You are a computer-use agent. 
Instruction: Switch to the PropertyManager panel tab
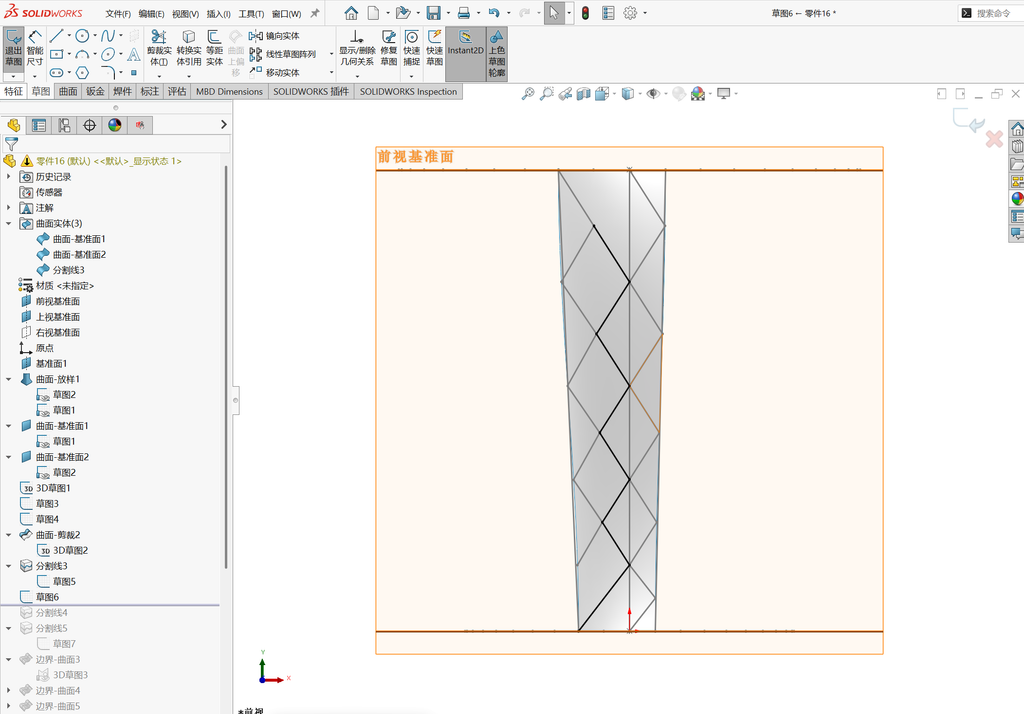(x=39, y=125)
